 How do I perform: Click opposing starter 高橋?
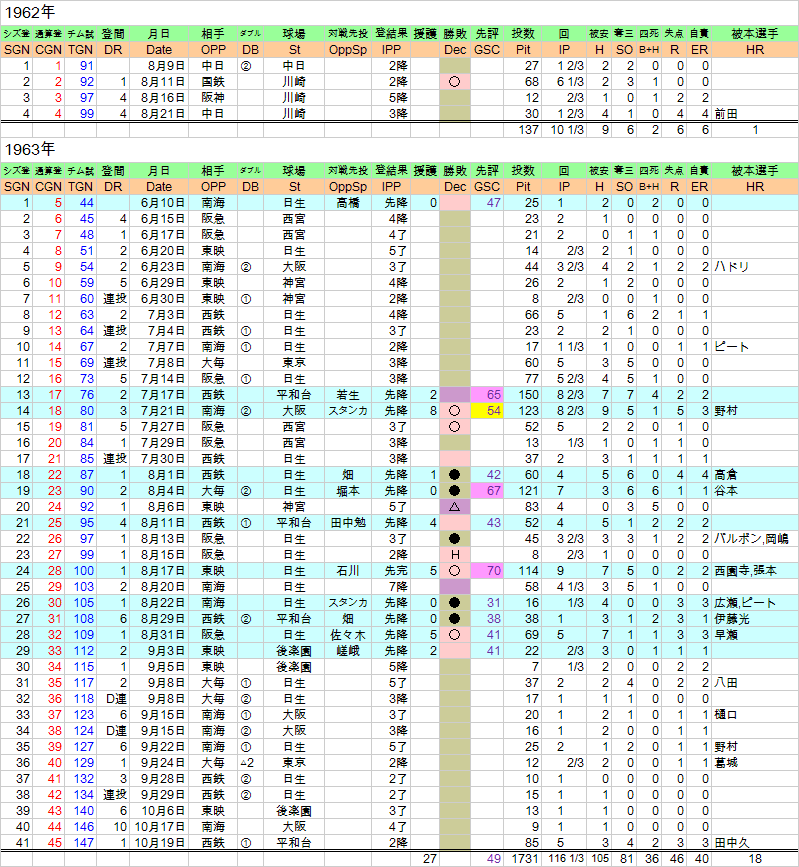tap(348, 203)
